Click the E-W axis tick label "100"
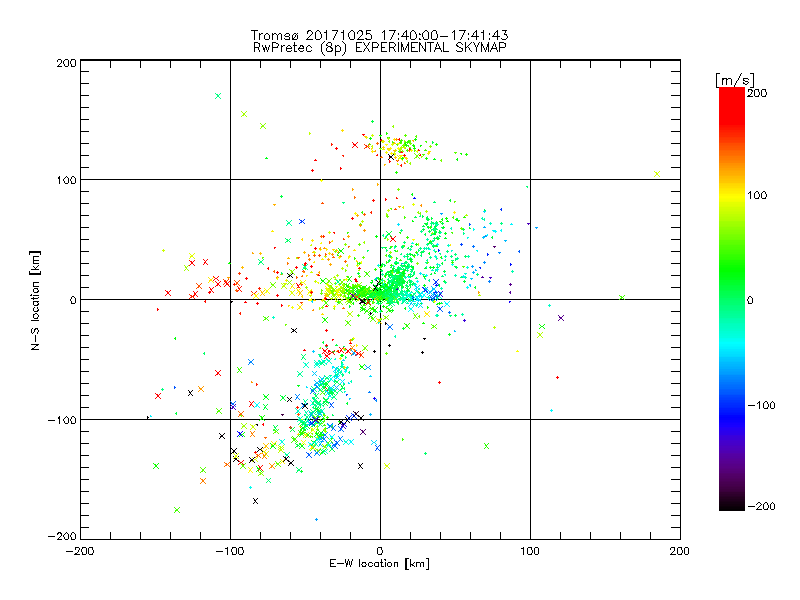This screenshot has width=800, height=600. tap(530, 551)
